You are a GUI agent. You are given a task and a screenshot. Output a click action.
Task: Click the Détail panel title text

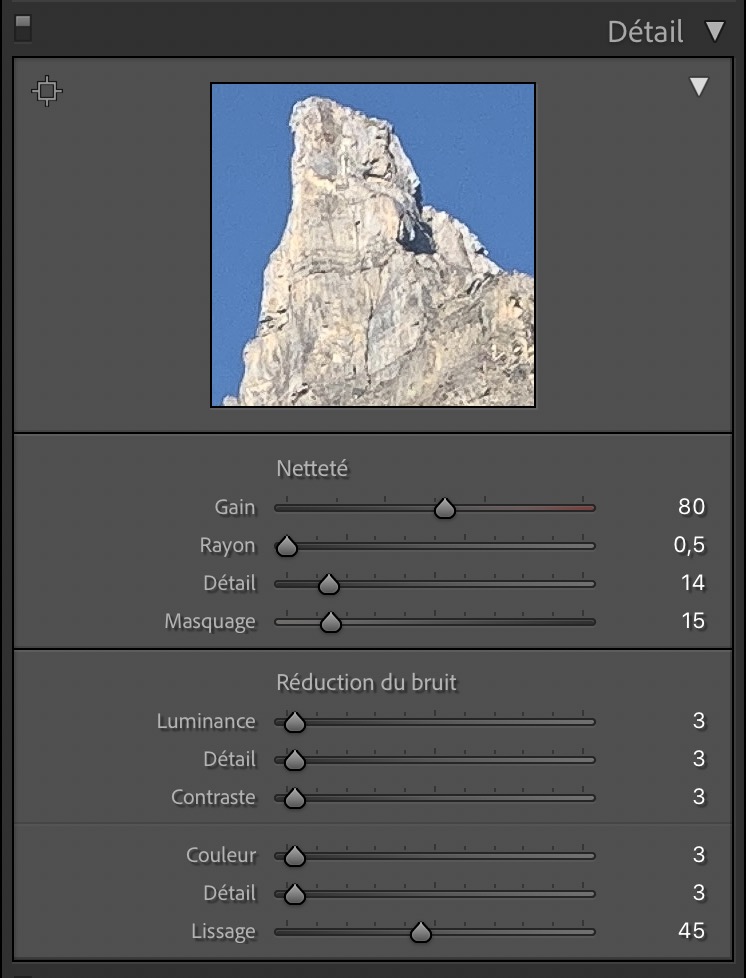[645, 32]
